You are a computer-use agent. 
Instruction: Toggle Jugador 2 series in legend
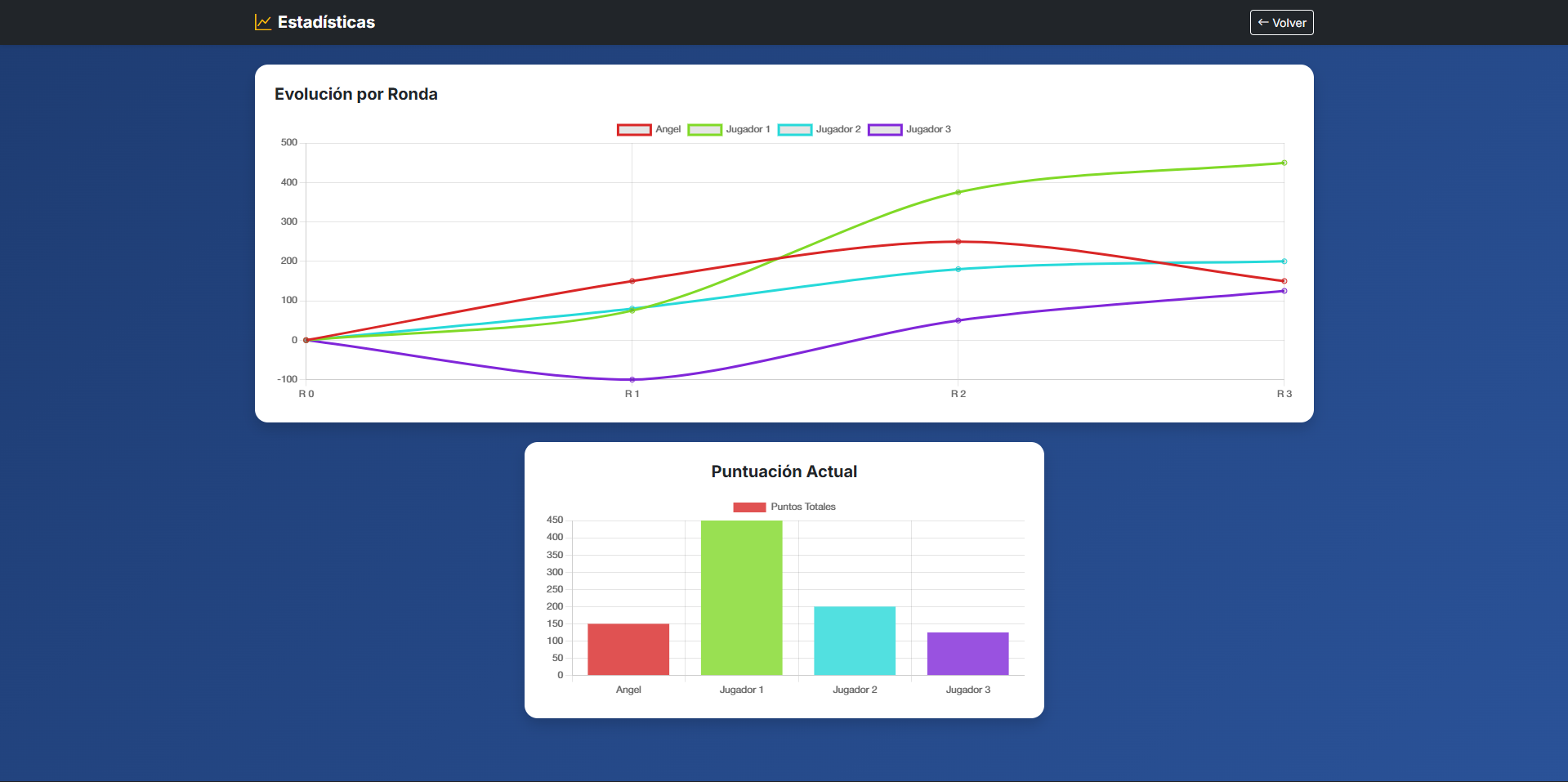tap(820, 129)
